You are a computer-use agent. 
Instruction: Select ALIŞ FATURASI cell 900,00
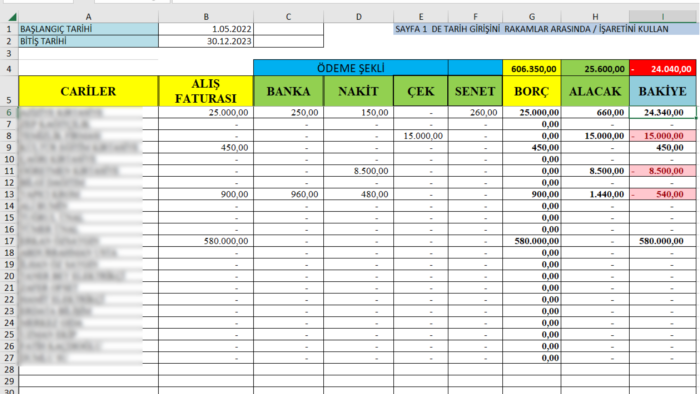(206, 194)
